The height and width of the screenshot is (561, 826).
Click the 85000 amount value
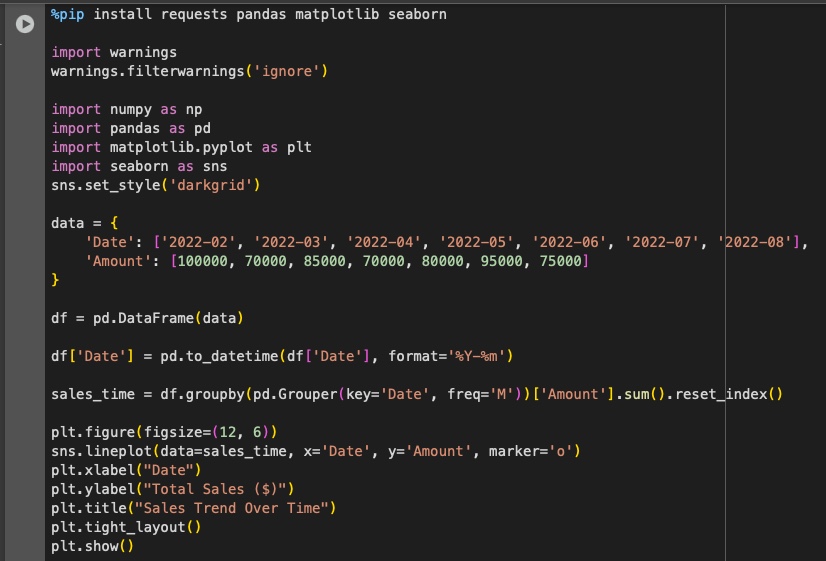point(324,261)
